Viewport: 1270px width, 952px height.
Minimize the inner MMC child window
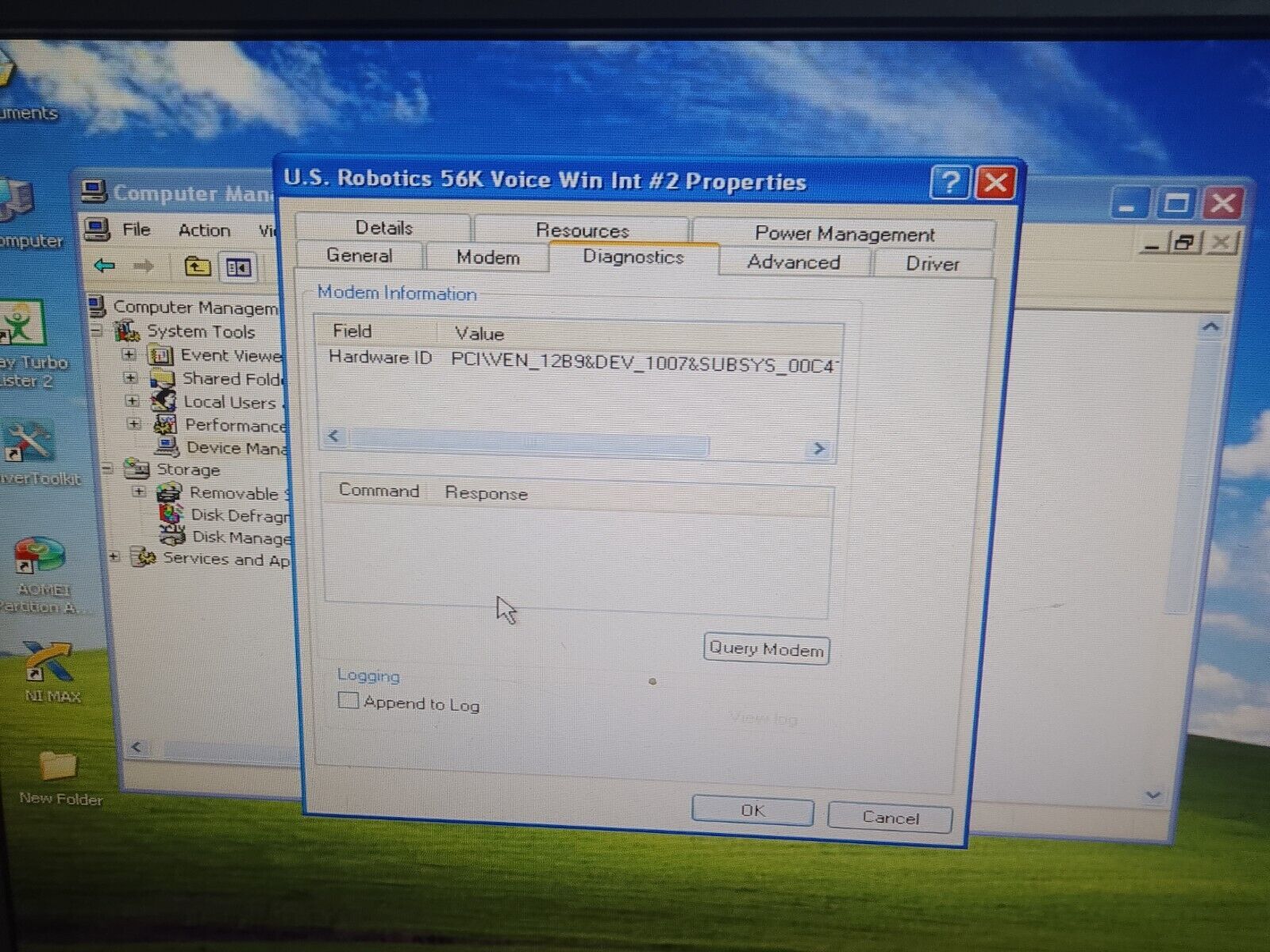(1152, 243)
